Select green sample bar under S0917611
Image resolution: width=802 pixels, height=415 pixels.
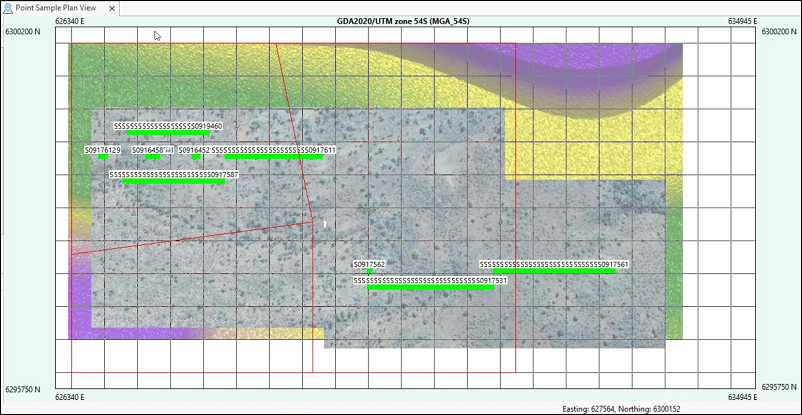point(274,157)
